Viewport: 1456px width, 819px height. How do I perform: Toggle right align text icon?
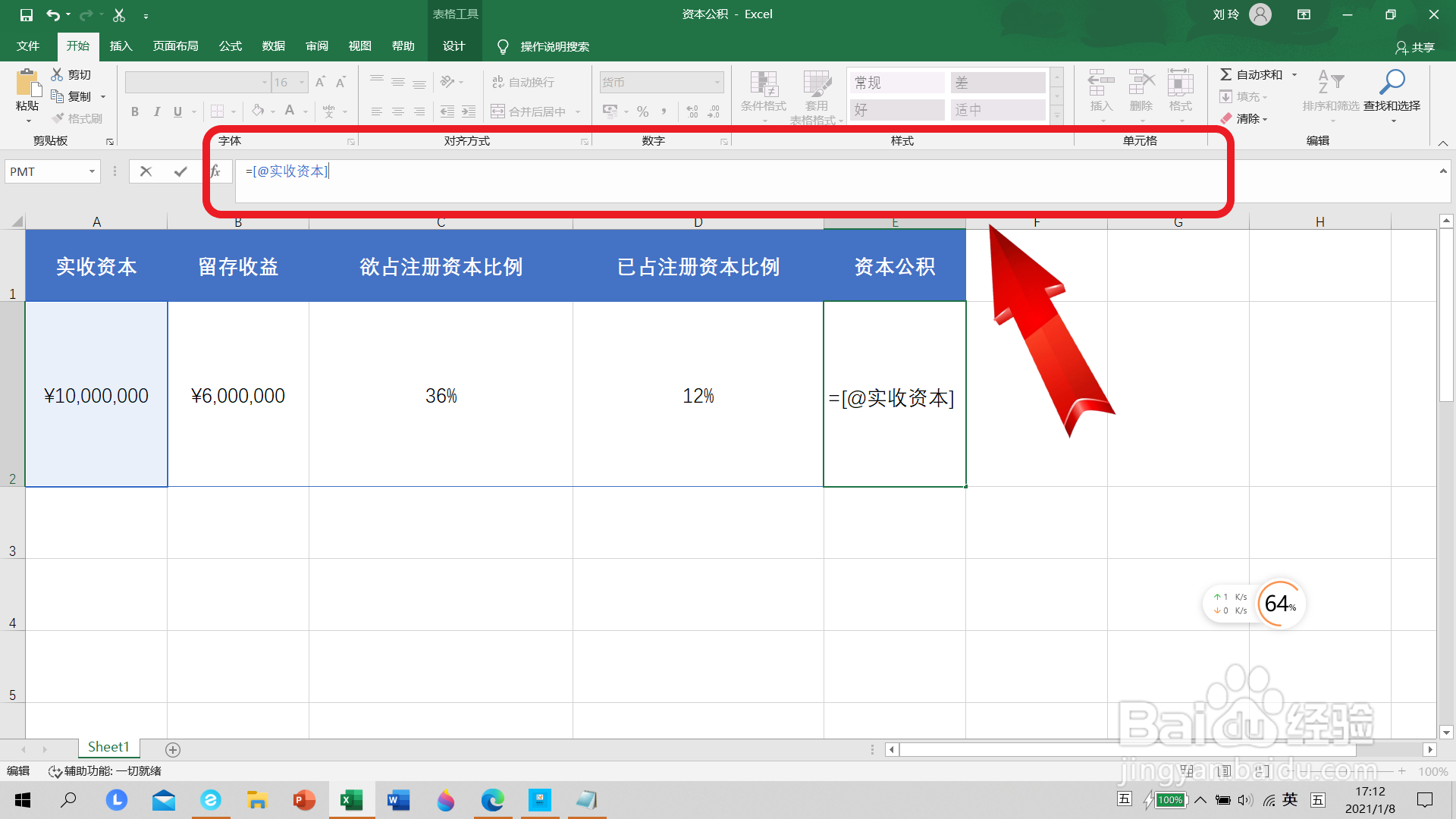[419, 111]
